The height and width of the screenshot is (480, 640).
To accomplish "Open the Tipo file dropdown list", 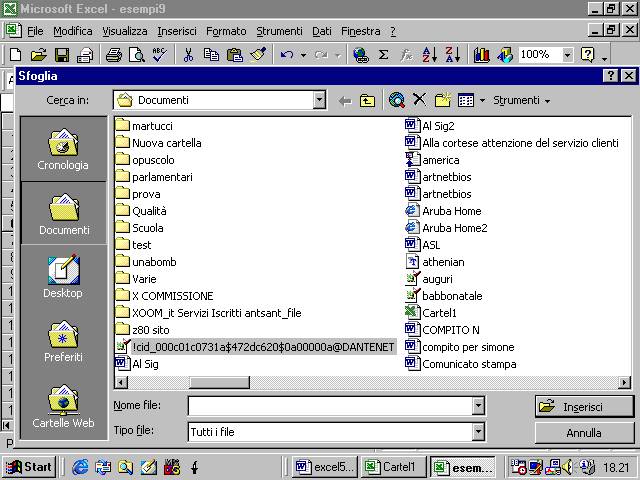I will 478,432.
